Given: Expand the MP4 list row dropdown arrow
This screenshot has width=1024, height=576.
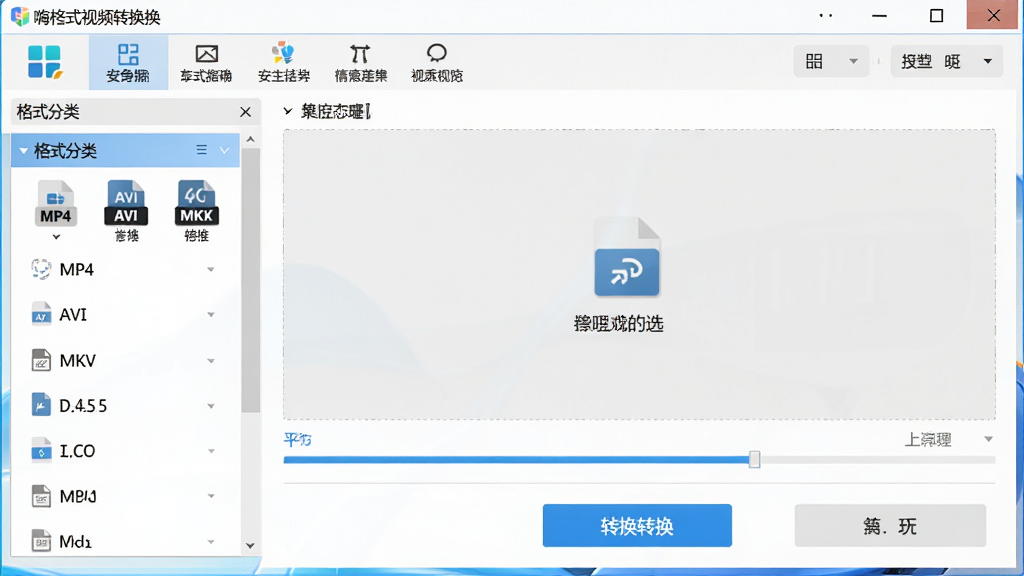Looking at the screenshot, I should pos(211,270).
